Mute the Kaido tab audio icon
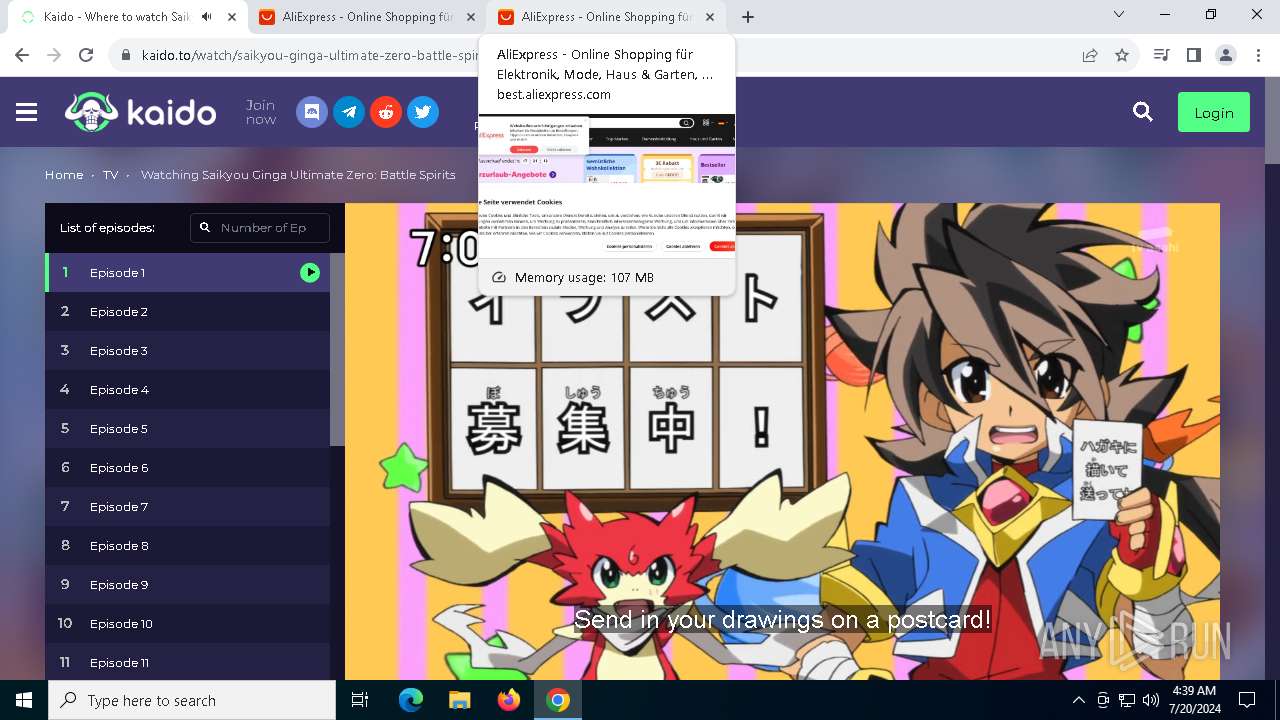1280x720 pixels. tap(207, 17)
